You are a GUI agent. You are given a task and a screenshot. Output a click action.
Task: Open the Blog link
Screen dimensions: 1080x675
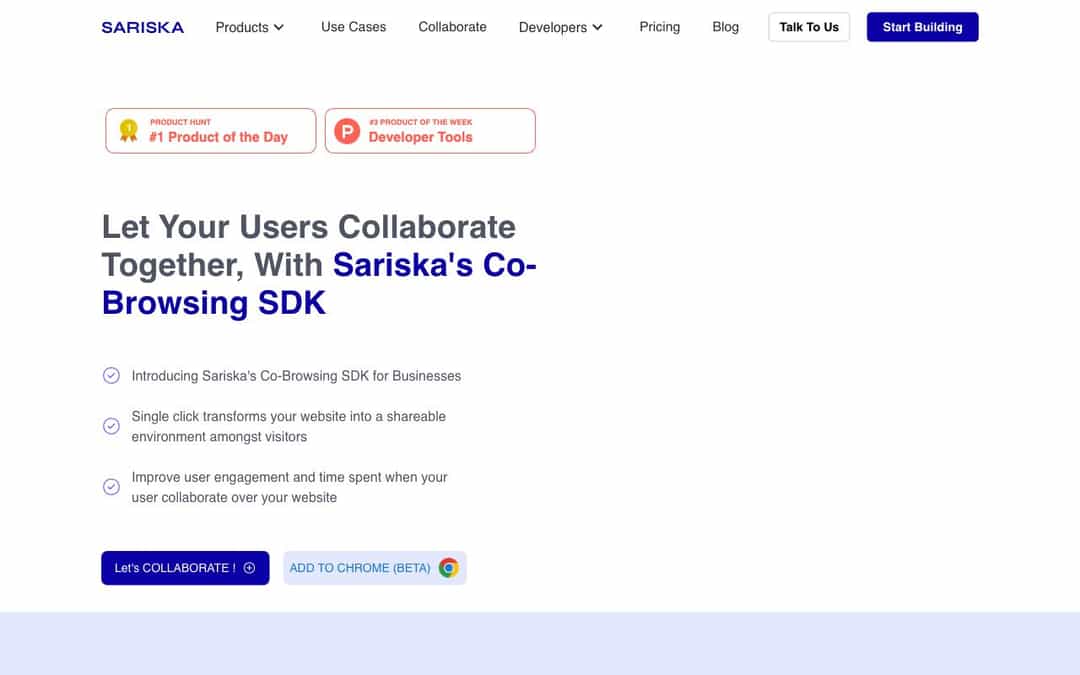click(x=725, y=27)
